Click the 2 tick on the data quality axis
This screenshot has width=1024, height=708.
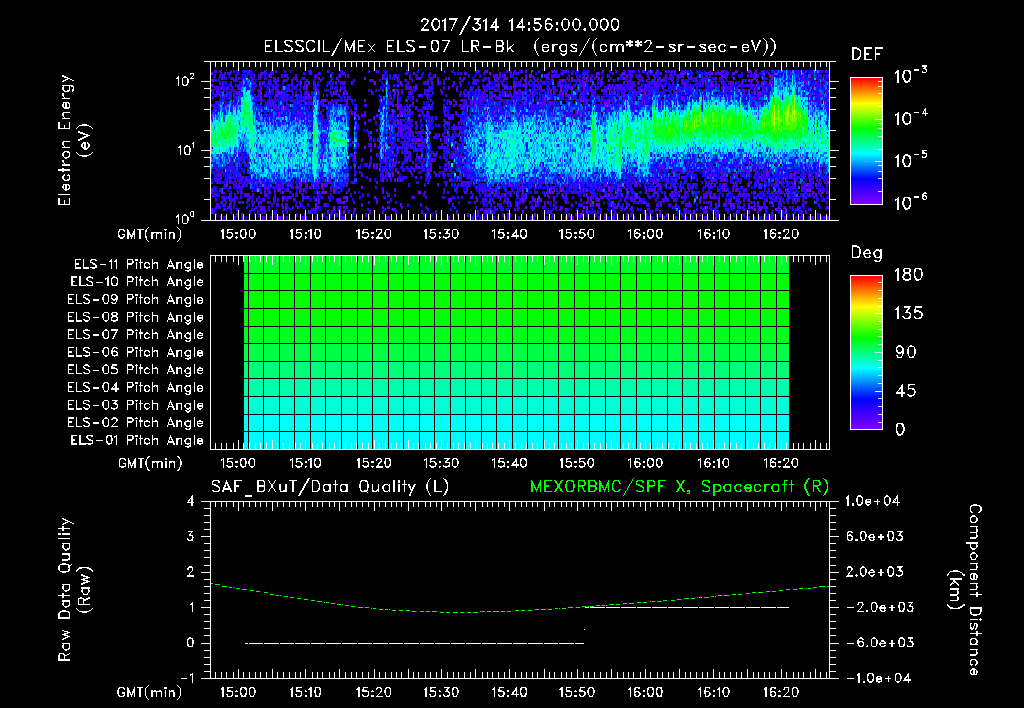(191, 572)
